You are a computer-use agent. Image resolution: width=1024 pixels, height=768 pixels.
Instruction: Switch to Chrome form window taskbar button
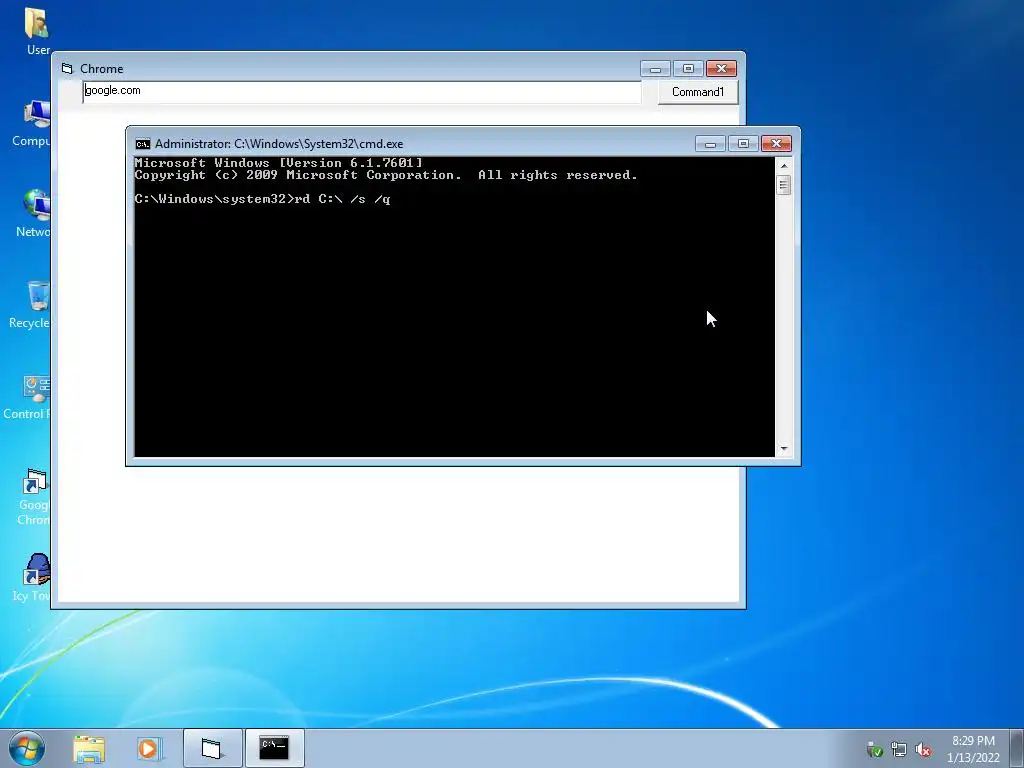tap(212, 748)
